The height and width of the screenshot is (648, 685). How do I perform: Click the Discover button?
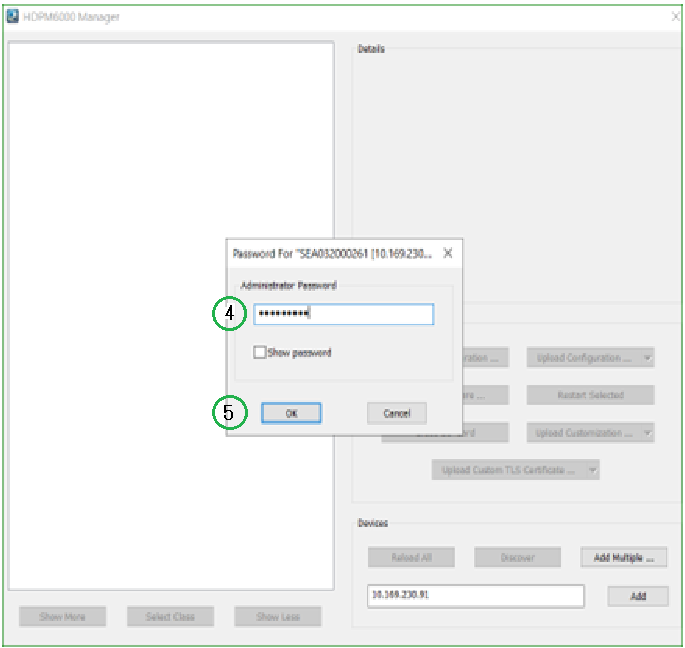517,557
